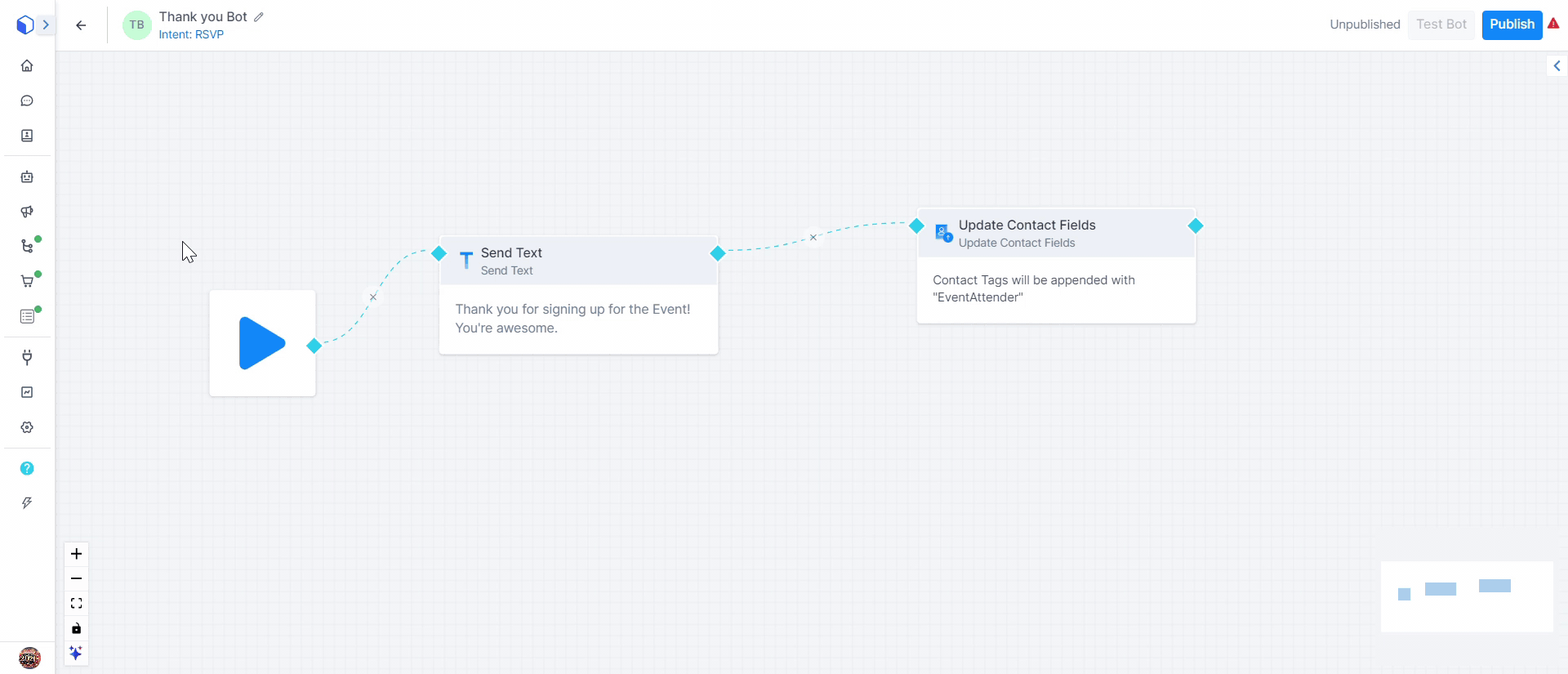This screenshot has height=674, width=1568.
Task: Open the Settings gear icon
Action: [x=27, y=427]
